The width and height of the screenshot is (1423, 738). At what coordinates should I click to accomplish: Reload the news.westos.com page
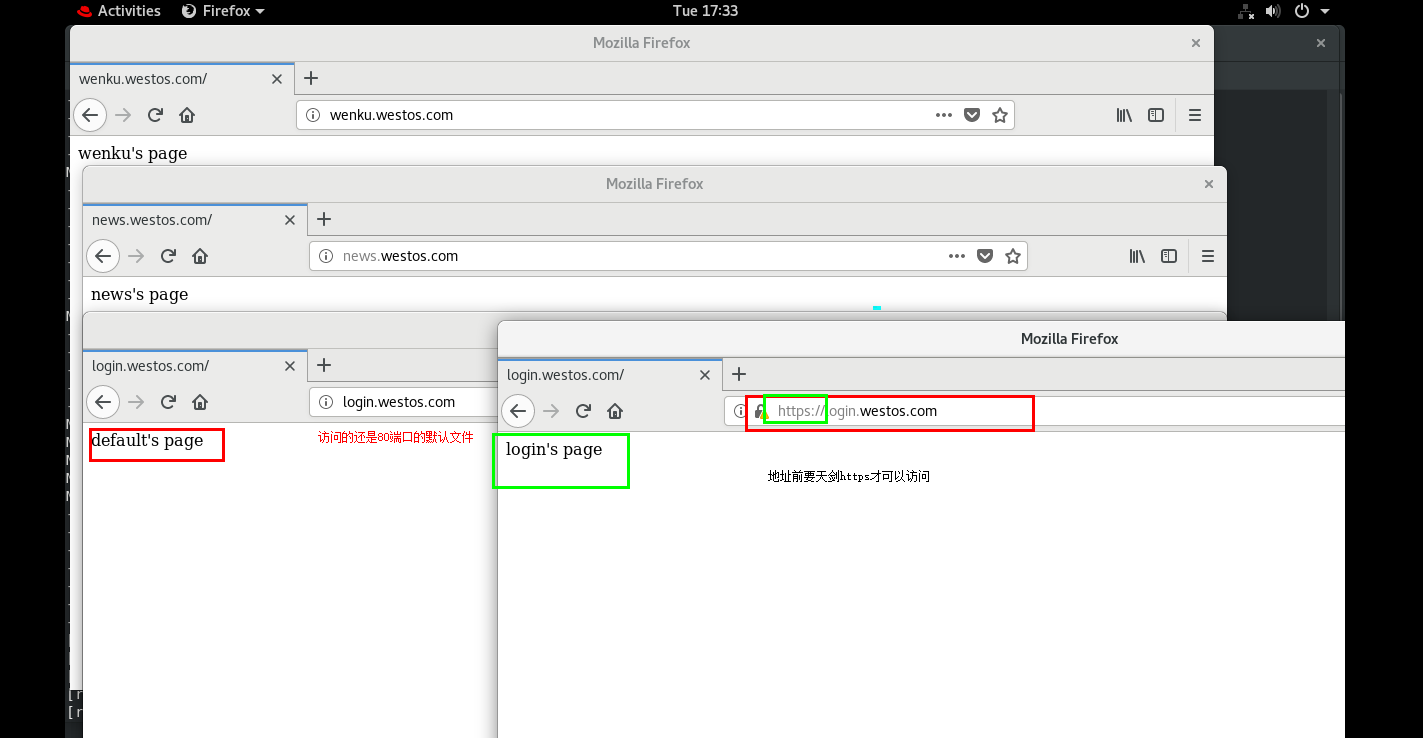(x=168, y=256)
